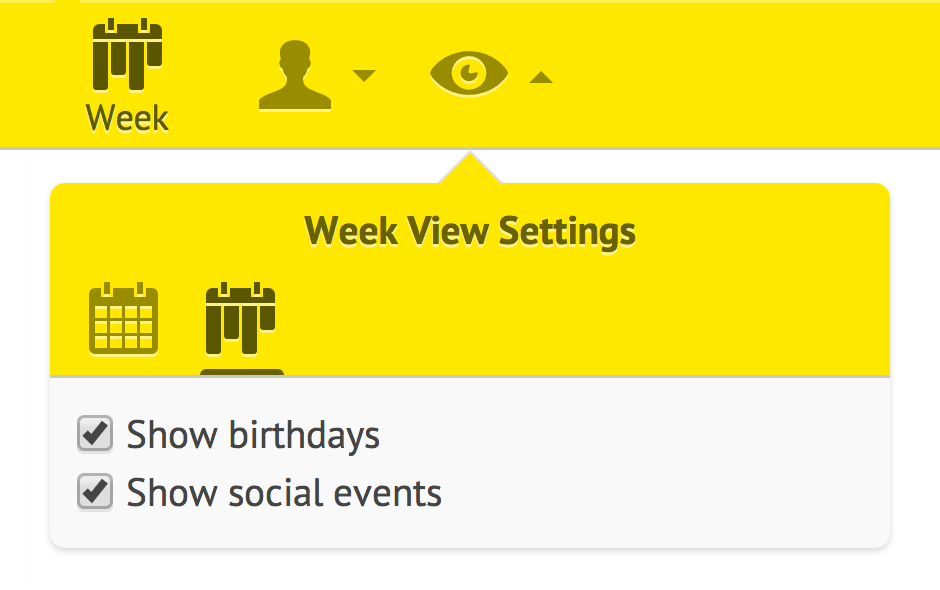Click the "Week" label under toolbar icon

tap(127, 118)
